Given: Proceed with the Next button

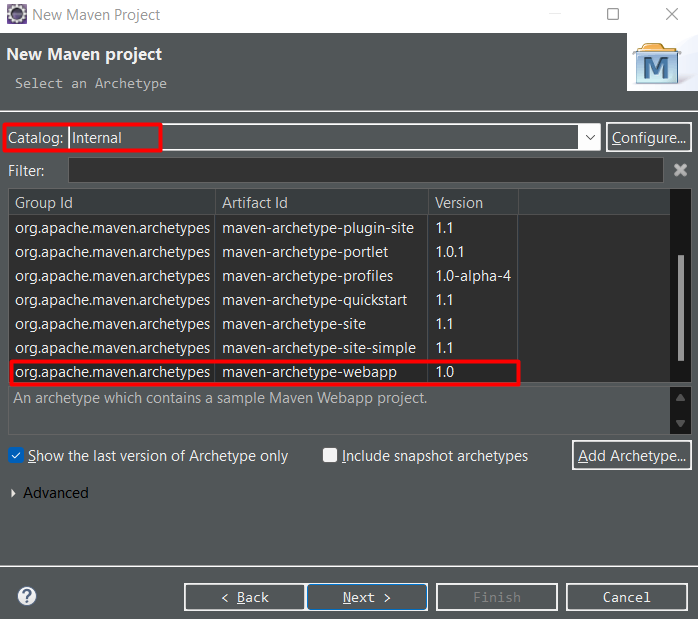Looking at the screenshot, I should [x=367, y=597].
